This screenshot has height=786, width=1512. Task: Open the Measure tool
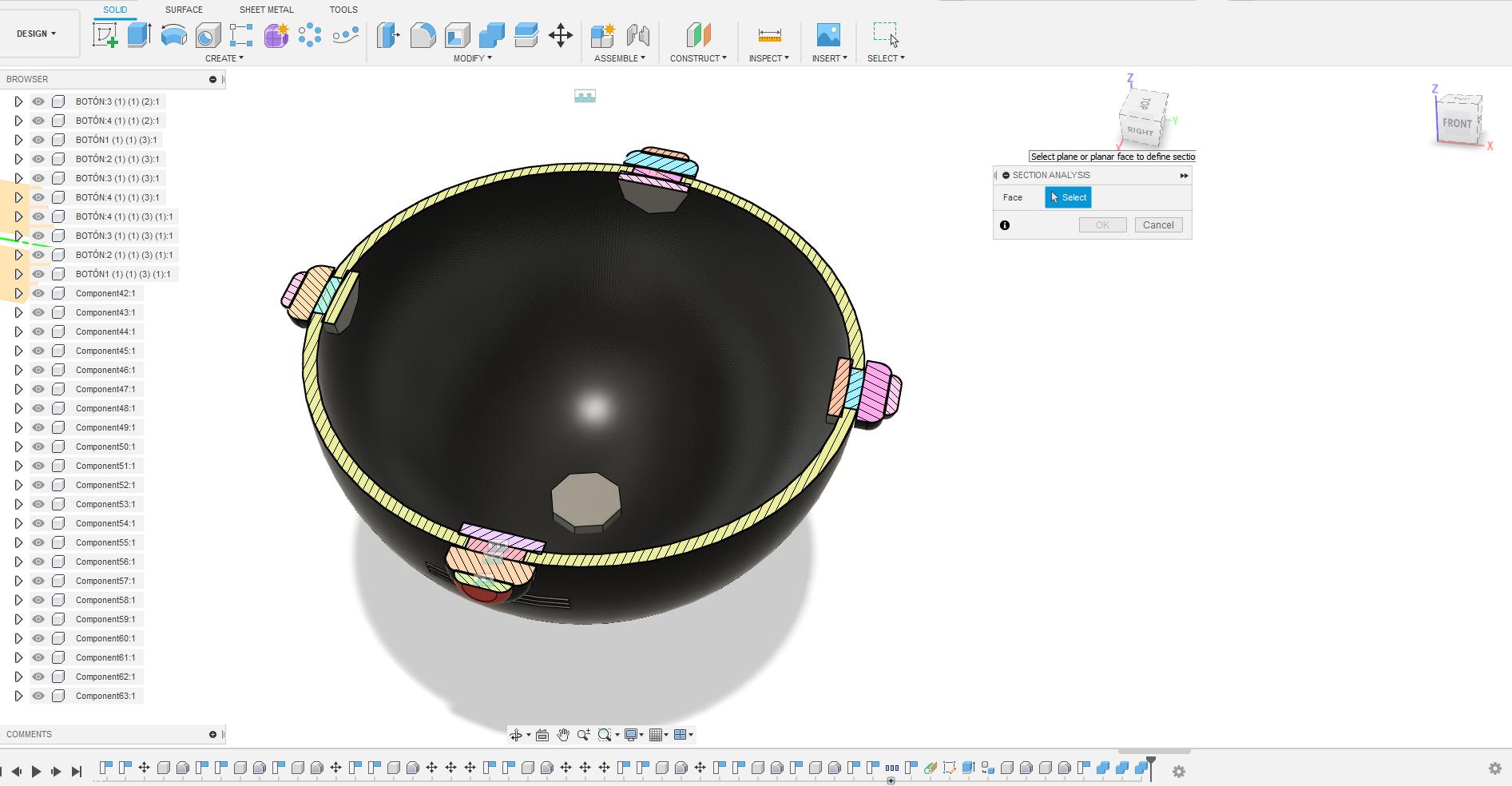pos(769,35)
